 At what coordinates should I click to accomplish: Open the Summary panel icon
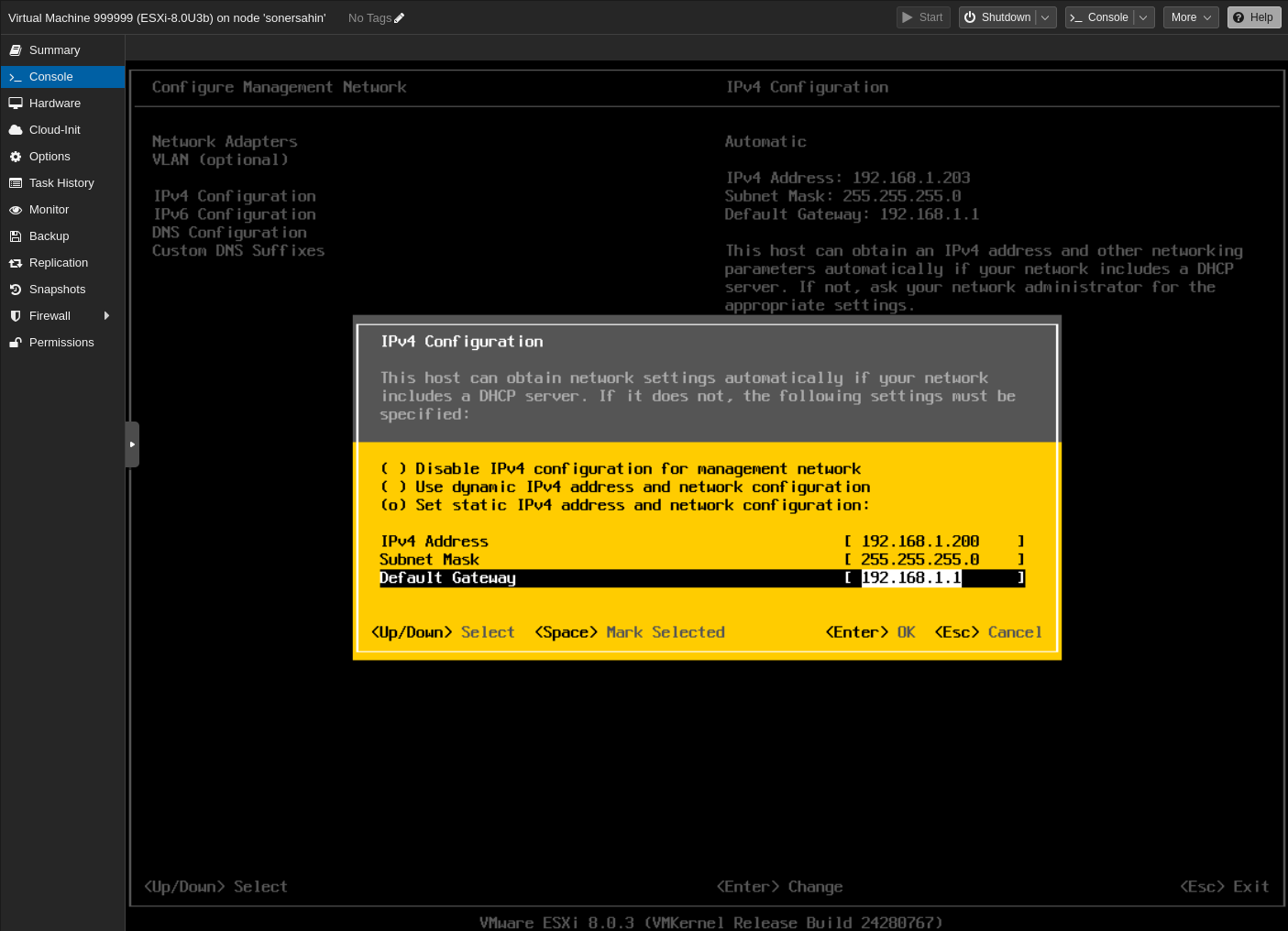[x=16, y=49]
